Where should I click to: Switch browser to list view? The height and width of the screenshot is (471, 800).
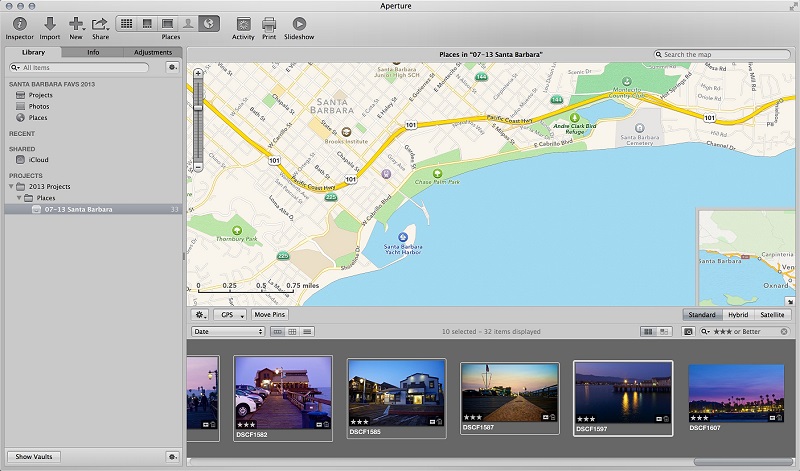pos(307,332)
